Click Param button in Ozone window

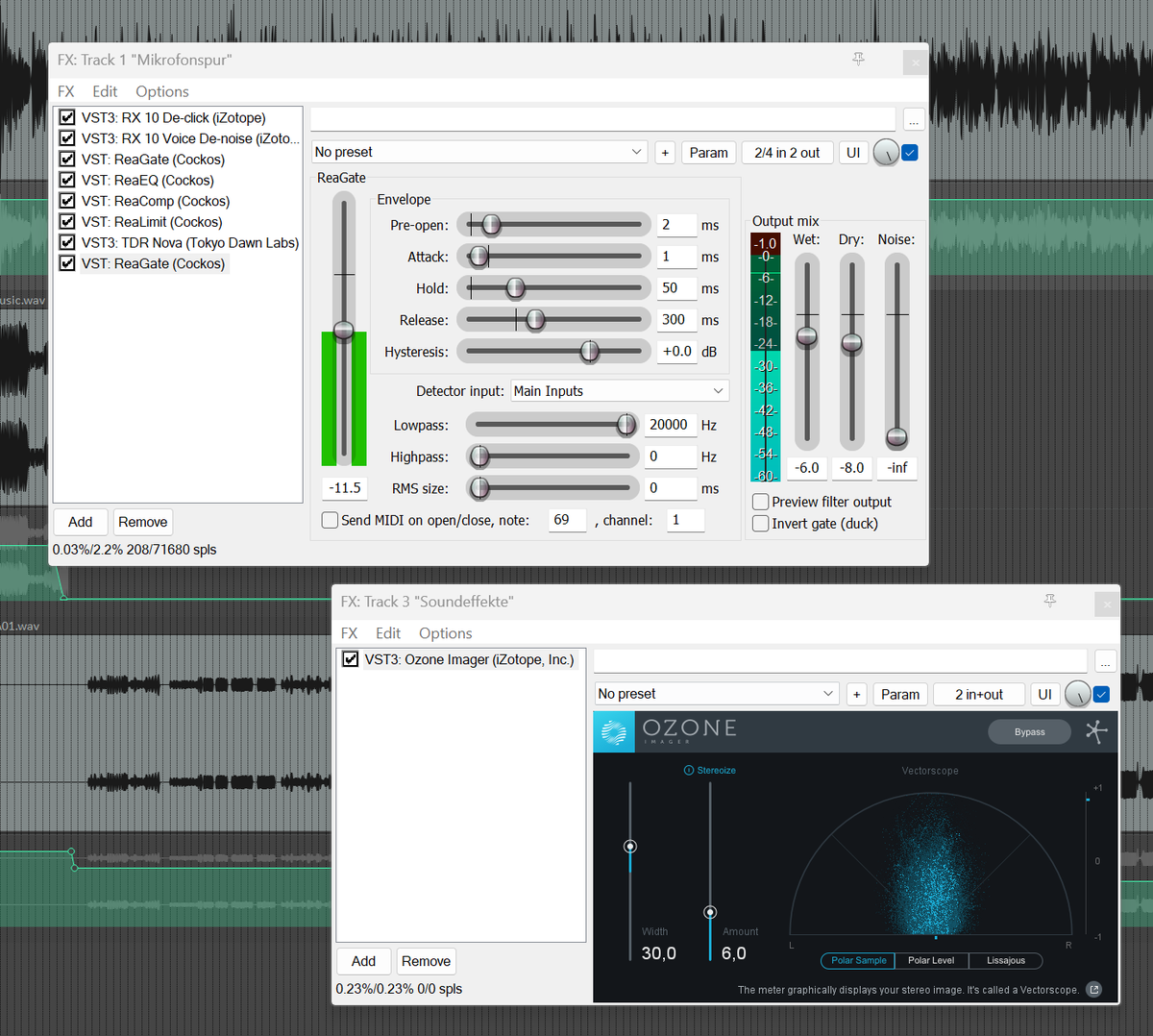point(900,694)
